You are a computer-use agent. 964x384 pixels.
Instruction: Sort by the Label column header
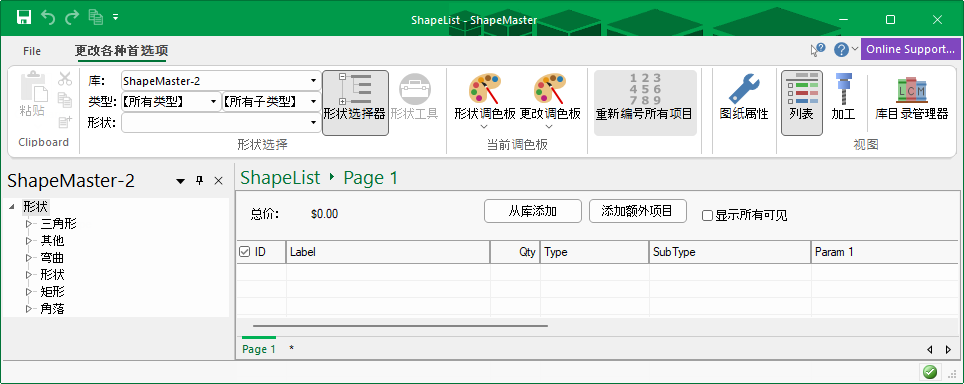pyautogui.click(x=388, y=252)
